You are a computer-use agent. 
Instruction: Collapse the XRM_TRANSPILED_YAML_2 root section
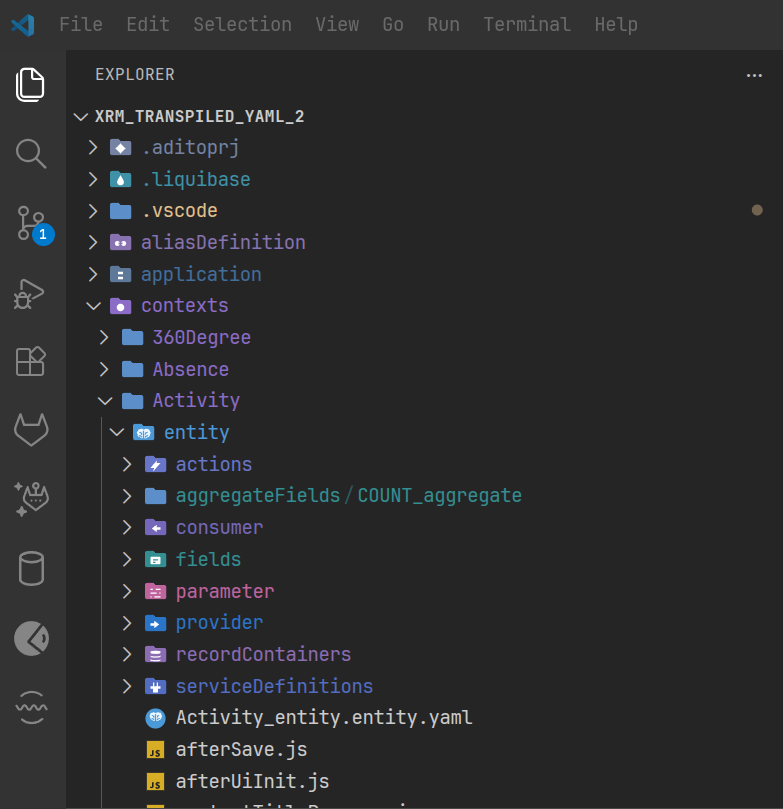tap(81, 117)
